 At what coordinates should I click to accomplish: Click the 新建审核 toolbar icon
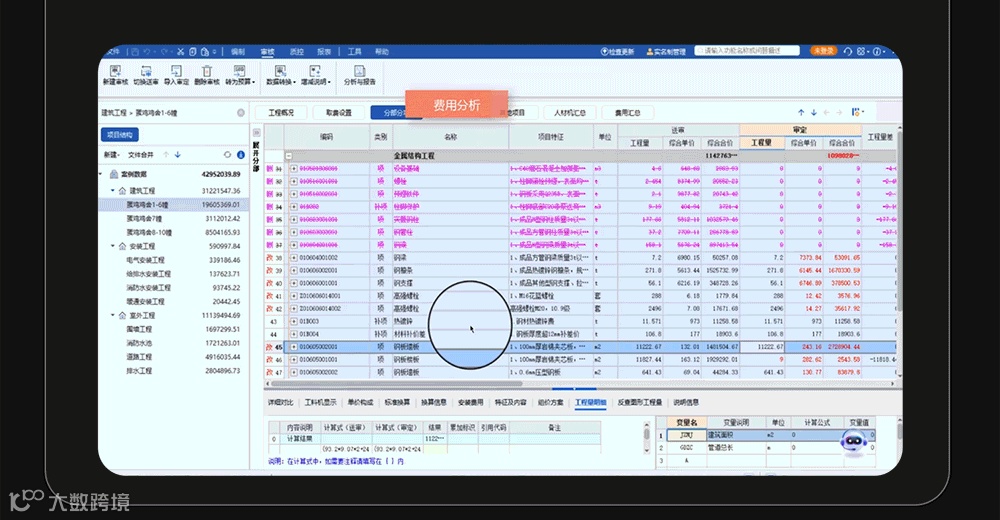pyautogui.click(x=115, y=75)
